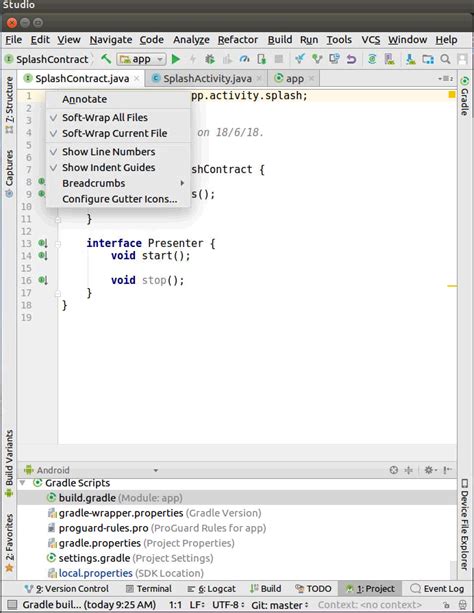Screen dimensions: 474x613
Task: Click the Revert purple arrow icon
Action: (351, 59)
